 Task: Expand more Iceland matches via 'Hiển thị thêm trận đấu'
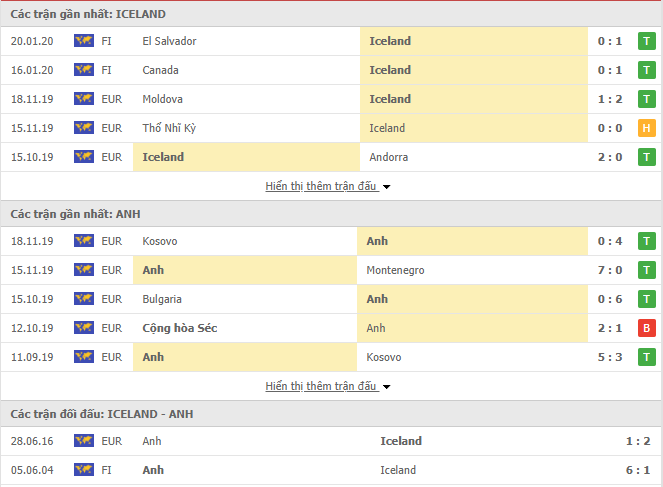321,186
